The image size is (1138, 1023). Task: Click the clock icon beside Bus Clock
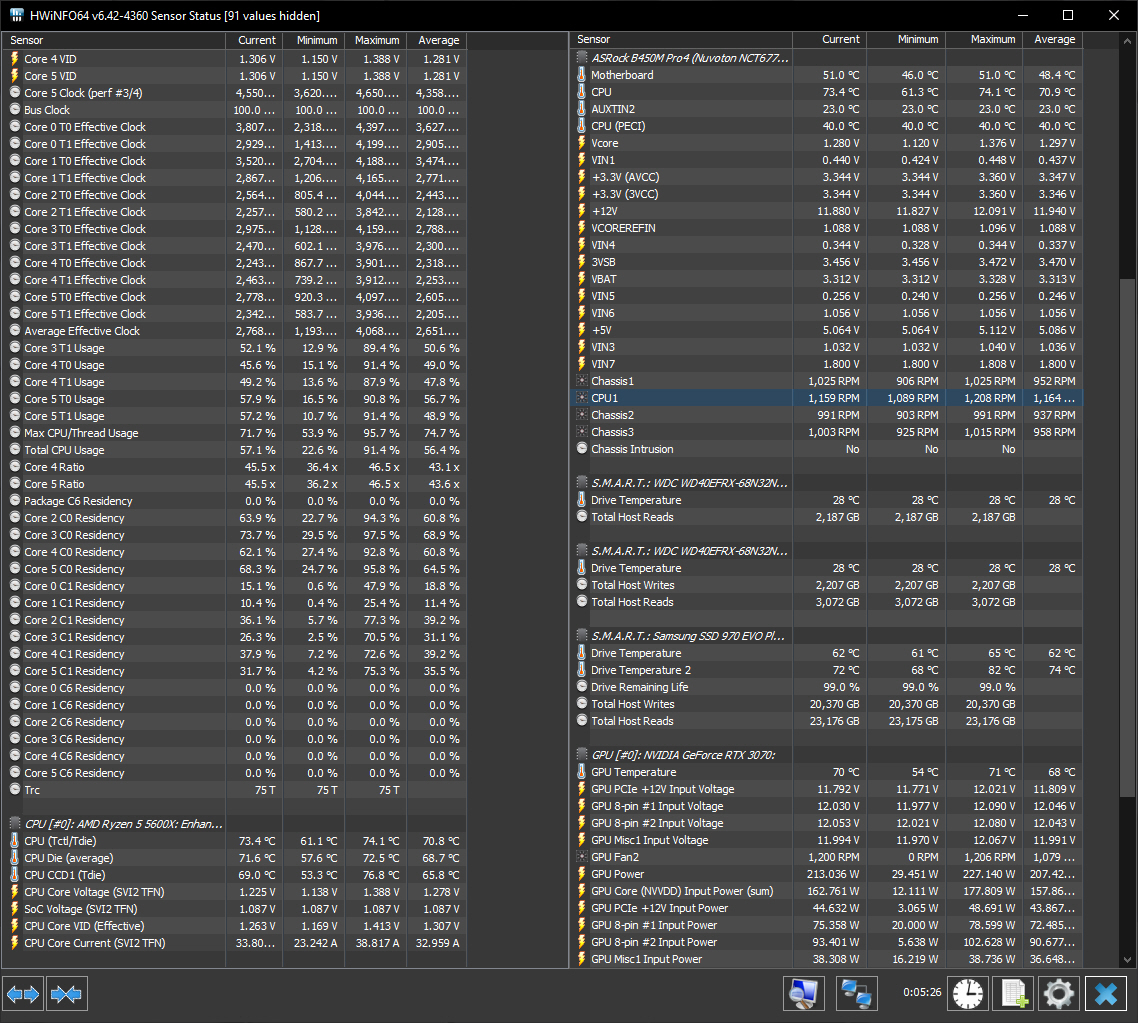pos(15,110)
